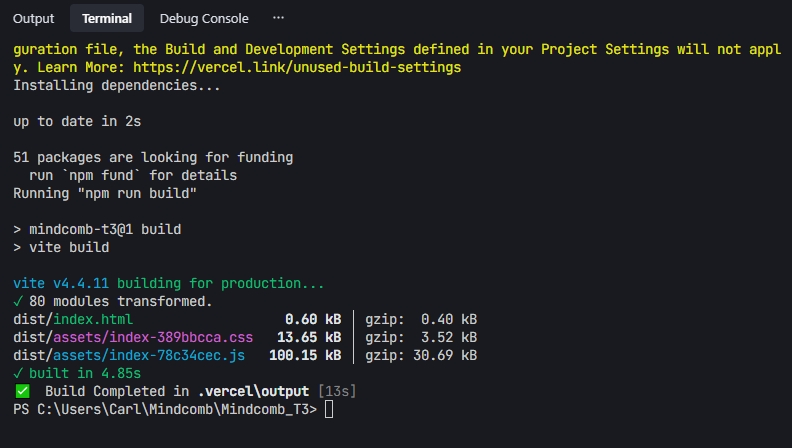This screenshot has height=448, width=792.
Task: Open dist/index.html file path
Action: (73, 319)
